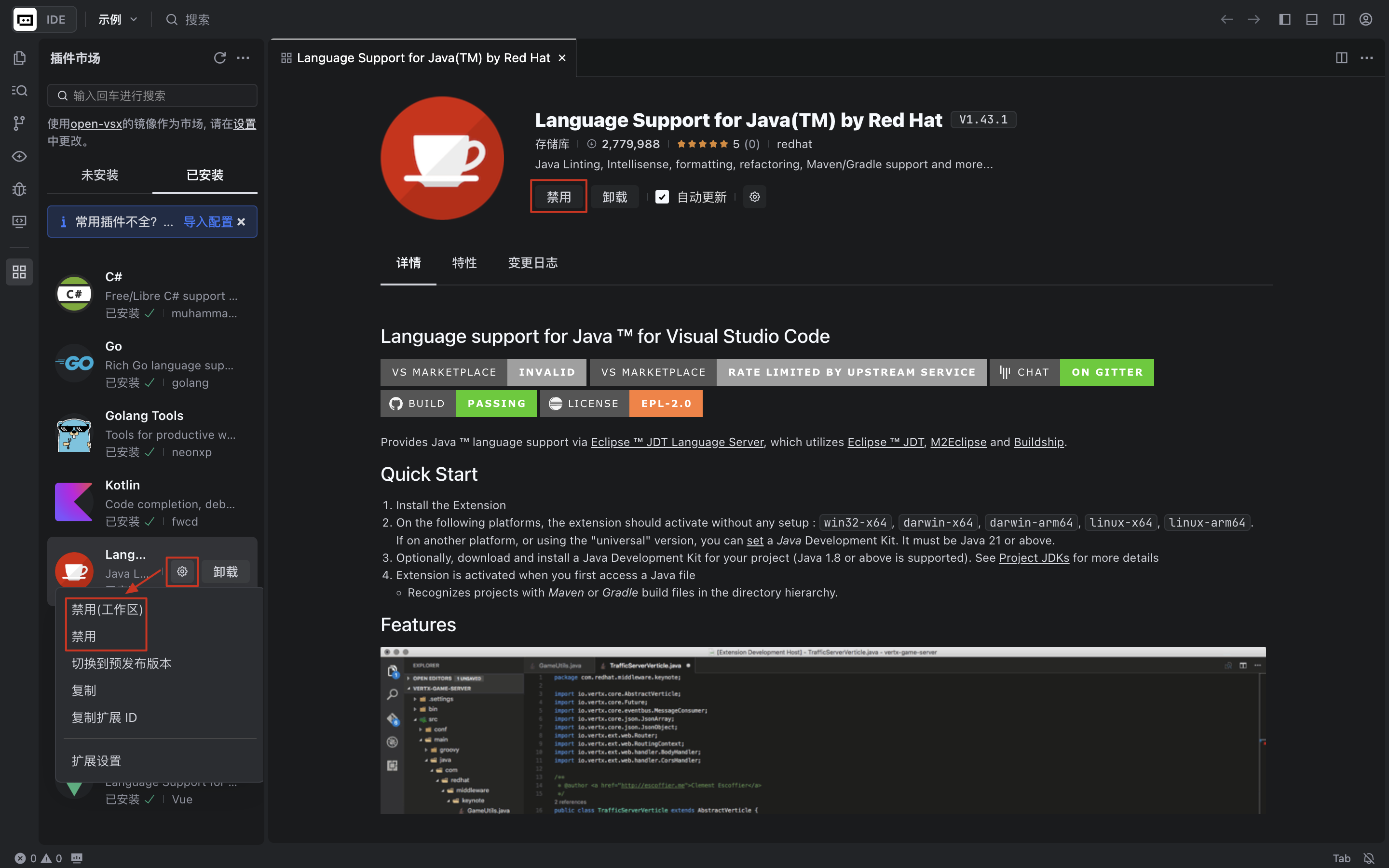Toggle the notification bell in status bar
Viewport: 1389px width, 868px height.
(x=1369, y=858)
